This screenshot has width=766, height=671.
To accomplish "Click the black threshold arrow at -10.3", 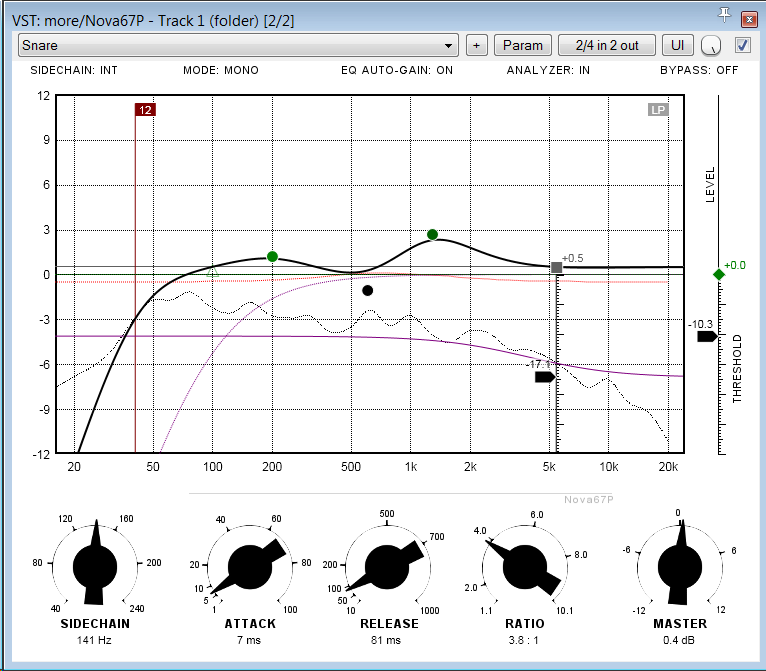I will click(707, 337).
